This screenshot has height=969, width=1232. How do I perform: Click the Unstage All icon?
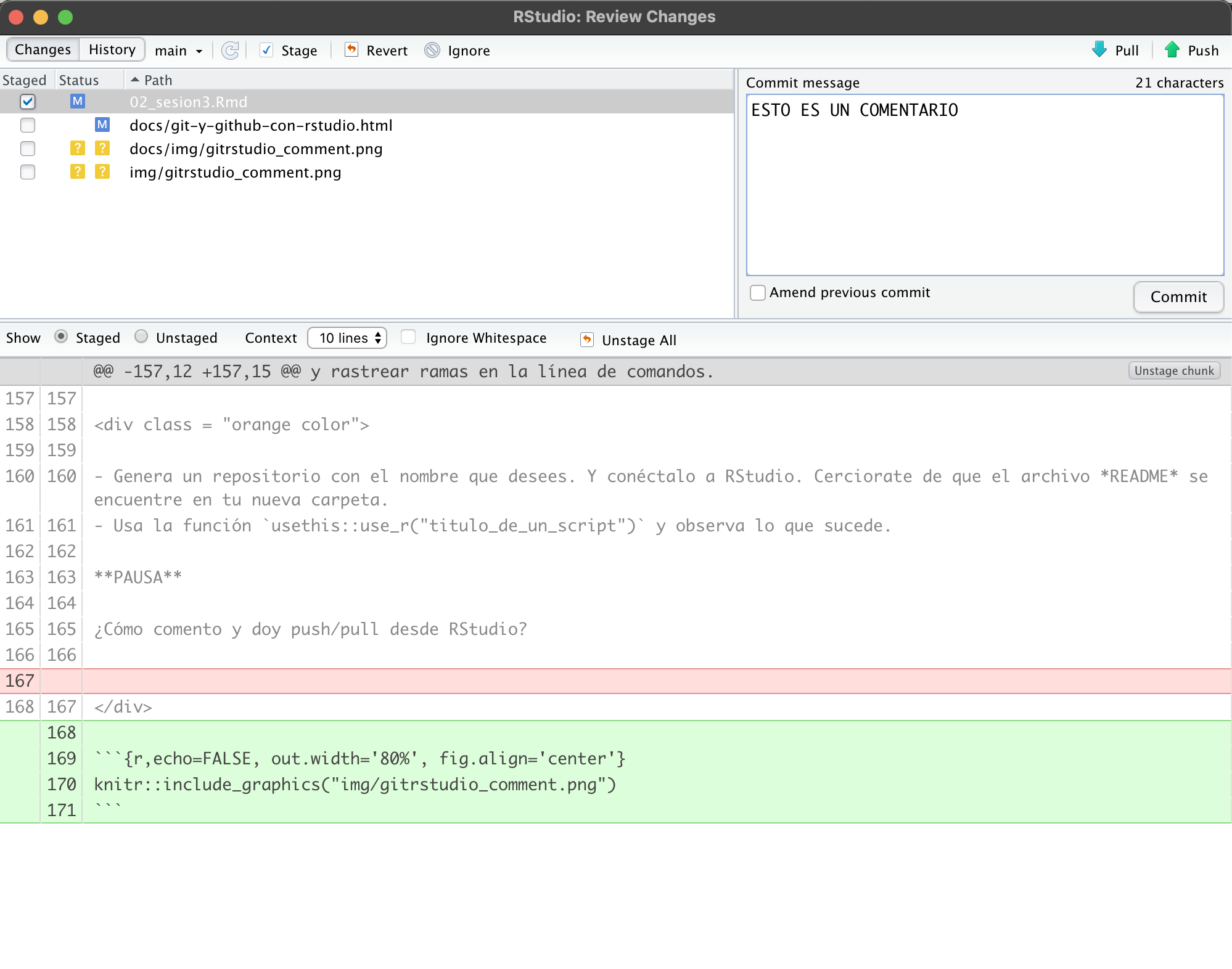587,340
